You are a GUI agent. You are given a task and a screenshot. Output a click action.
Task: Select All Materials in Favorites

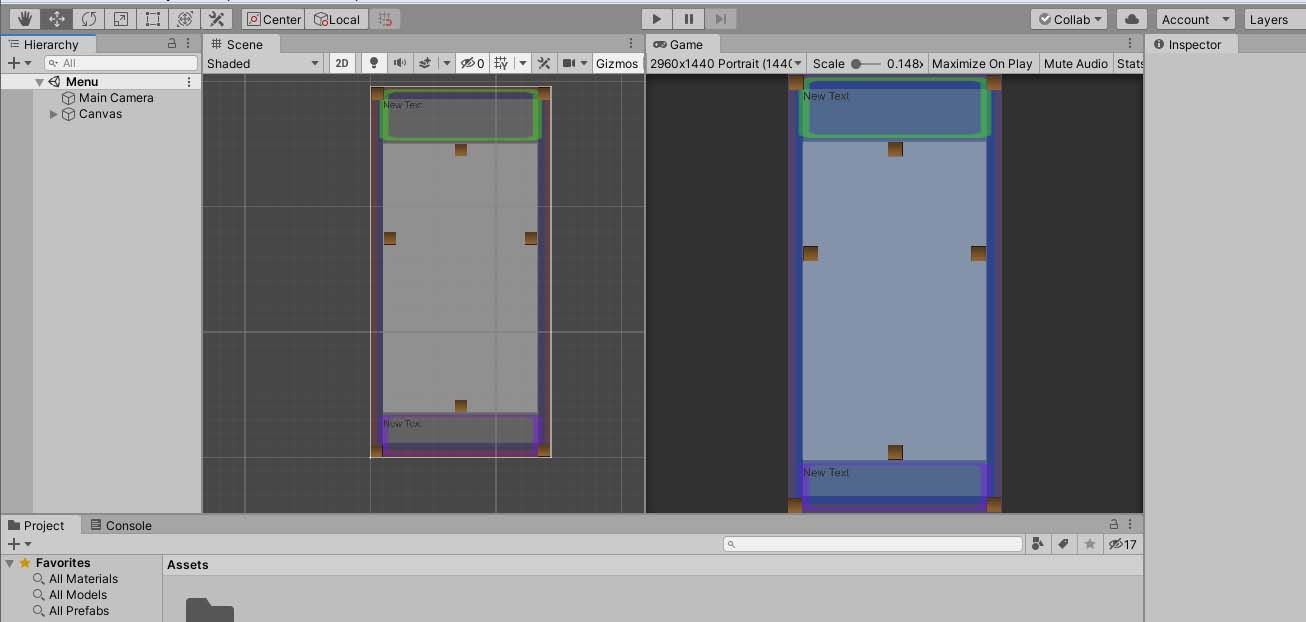(83, 579)
